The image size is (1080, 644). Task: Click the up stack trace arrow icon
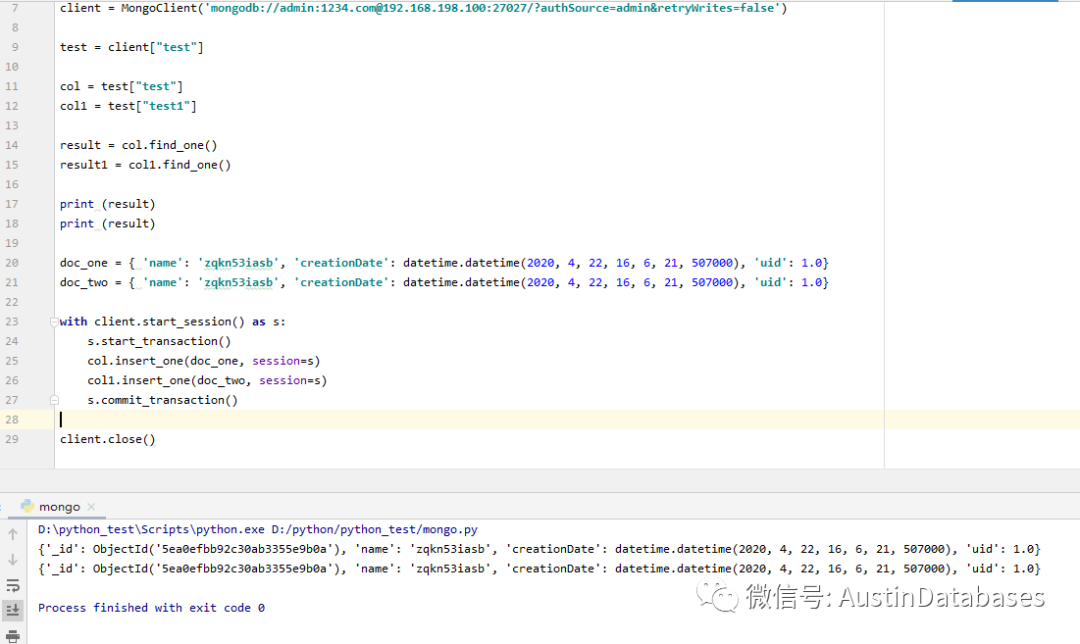click(12, 534)
